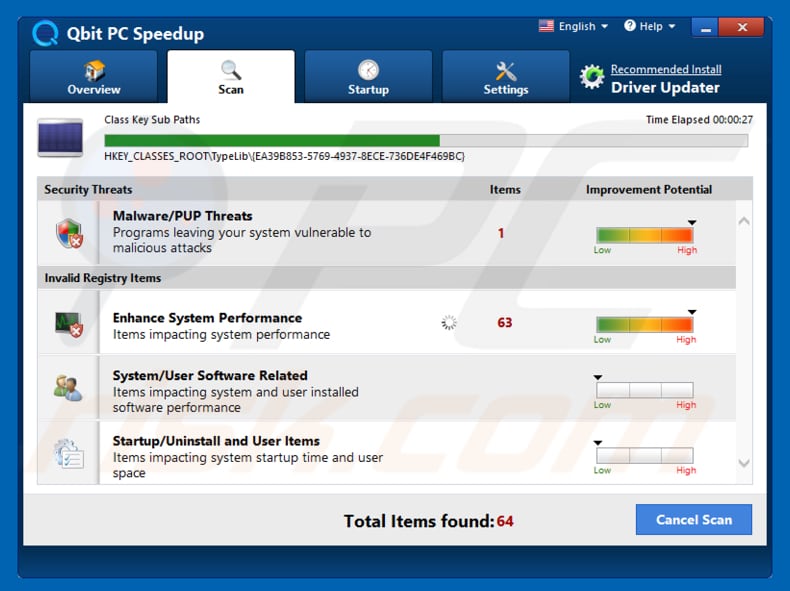
Task: Open the Recommended Install link
Action: point(666,69)
